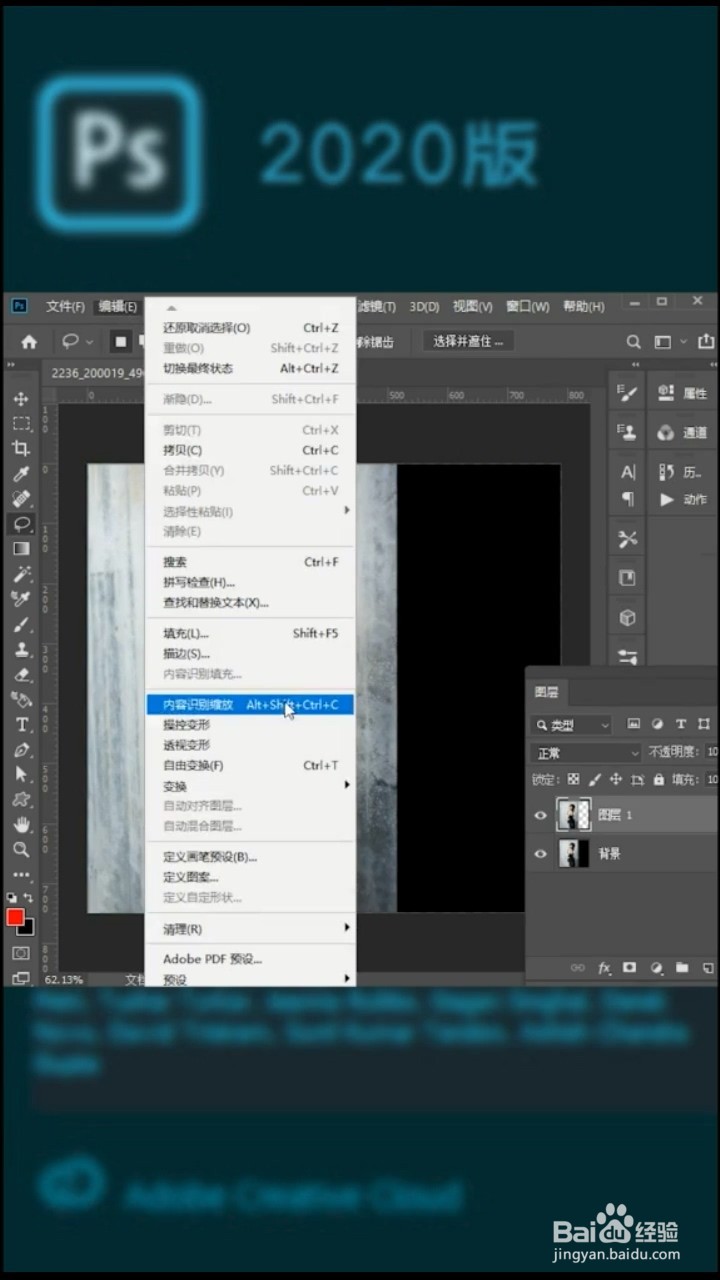Image resolution: width=720 pixels, height=1280 pixels.
Task: Open the 3D cube panel icon
Action: click(x=628, y=617)
